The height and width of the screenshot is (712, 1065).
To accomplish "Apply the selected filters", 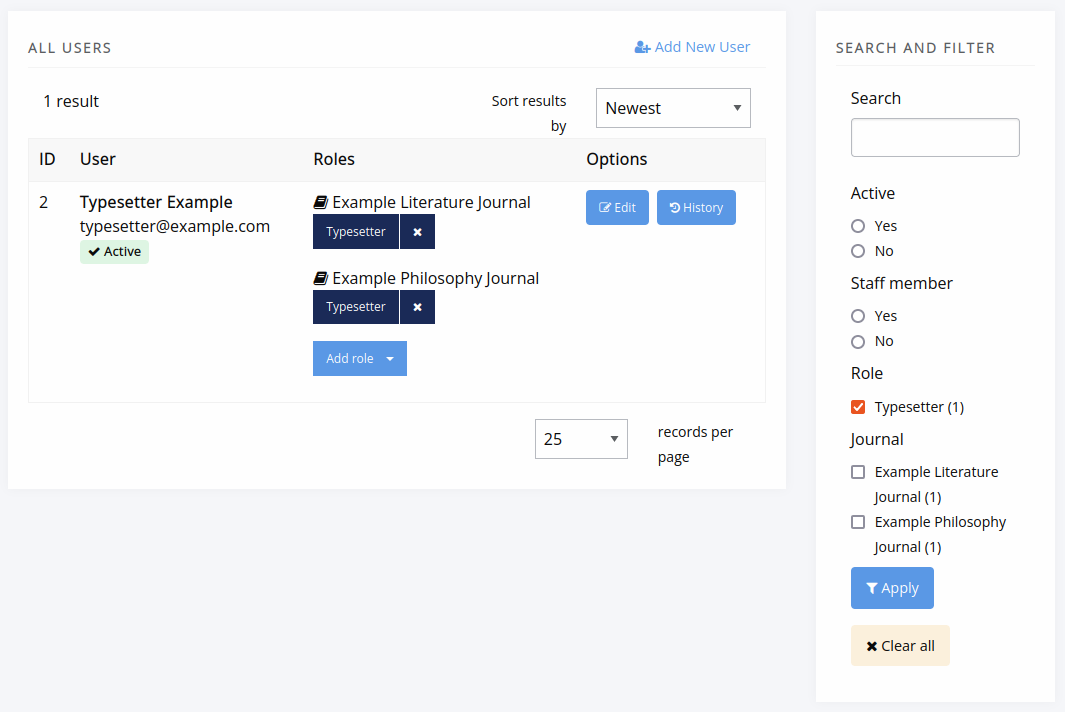I will (x=892, y=588).
